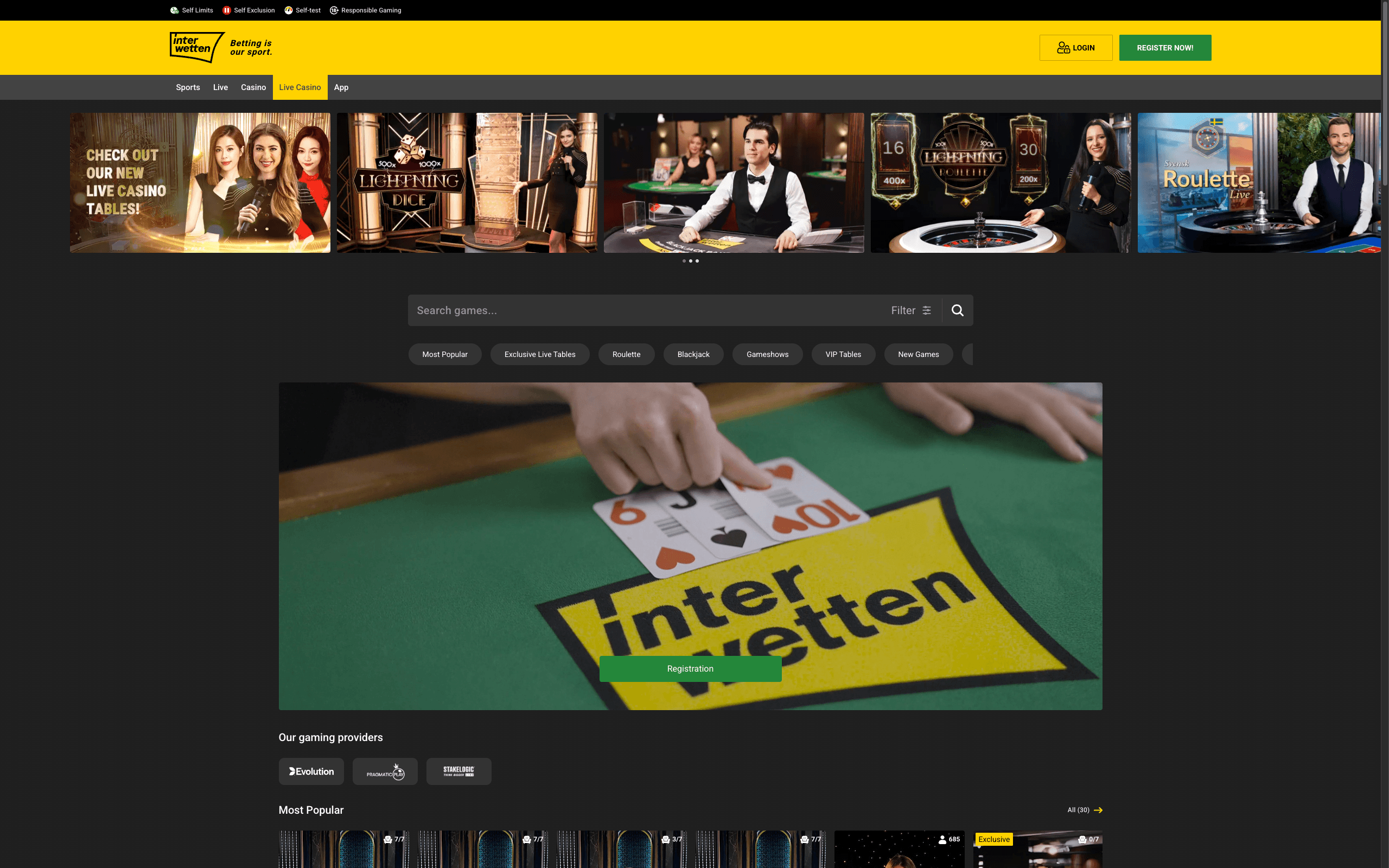The image size is (1389, 868).
Task: Click the 18+ Responsible Gaming icon
Action: (334, 10)
